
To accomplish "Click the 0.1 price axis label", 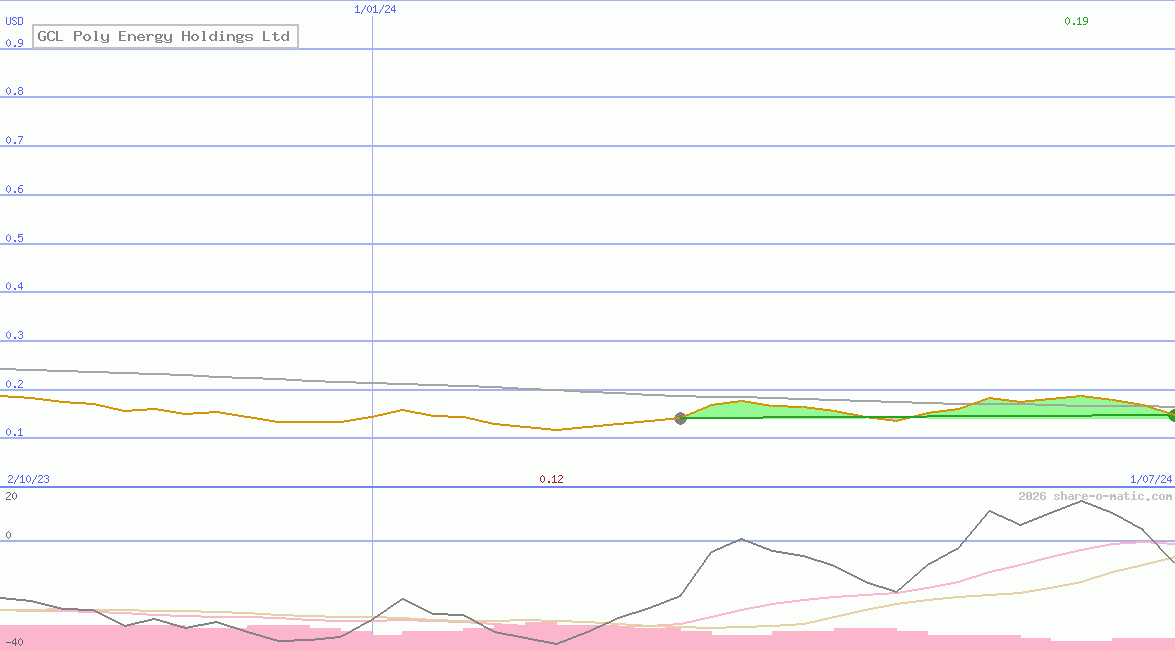I will pos(14,432).
